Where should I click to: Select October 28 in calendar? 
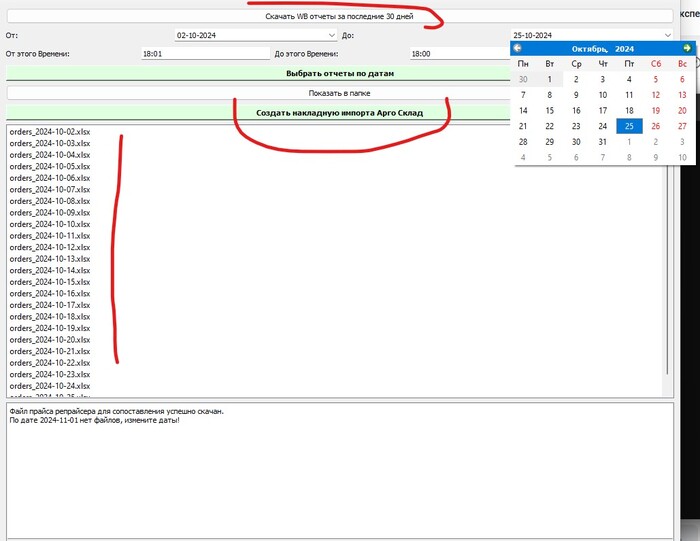pos(523,142)
